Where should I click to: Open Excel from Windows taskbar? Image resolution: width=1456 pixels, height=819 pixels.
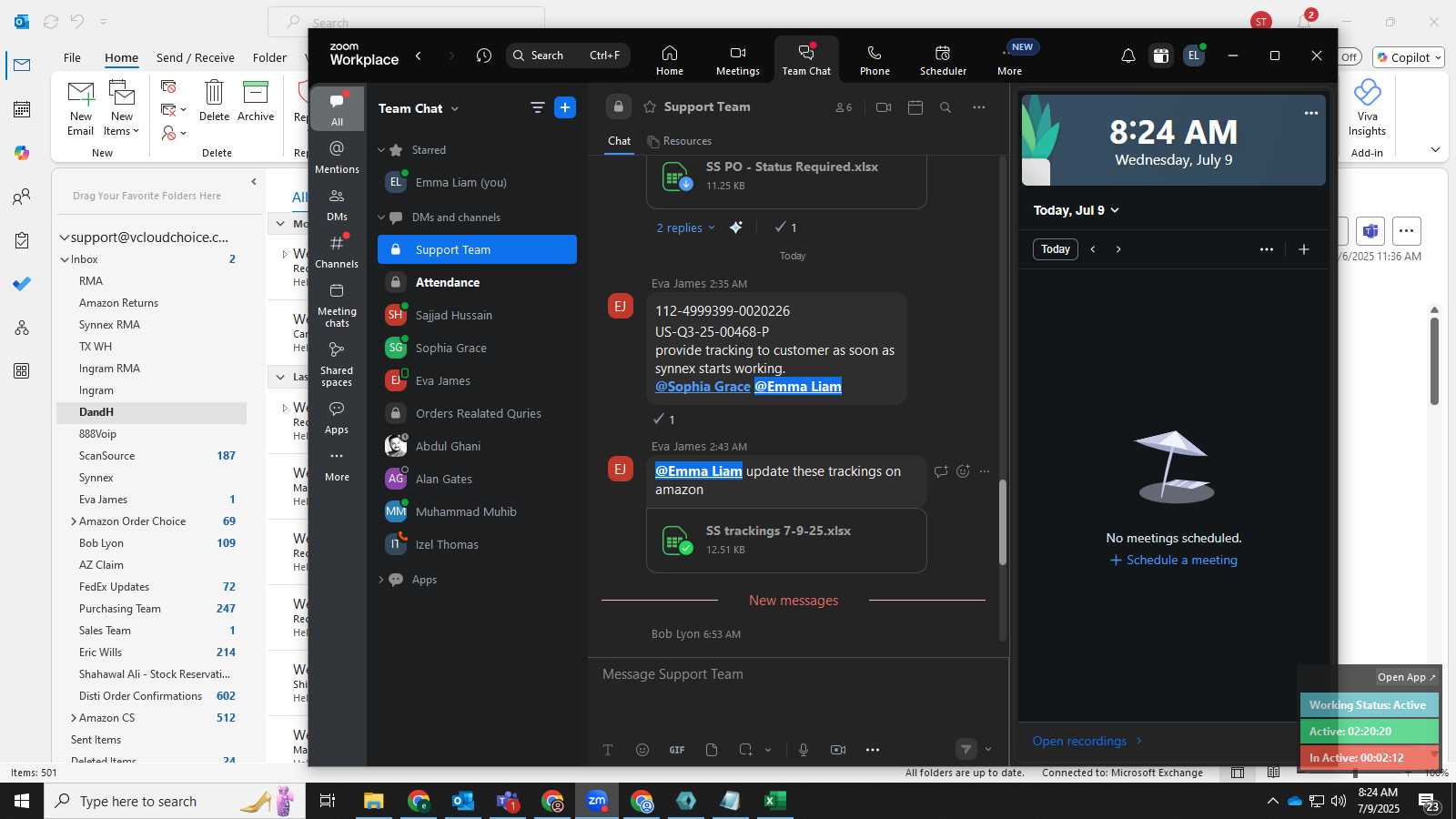[774, 801]
